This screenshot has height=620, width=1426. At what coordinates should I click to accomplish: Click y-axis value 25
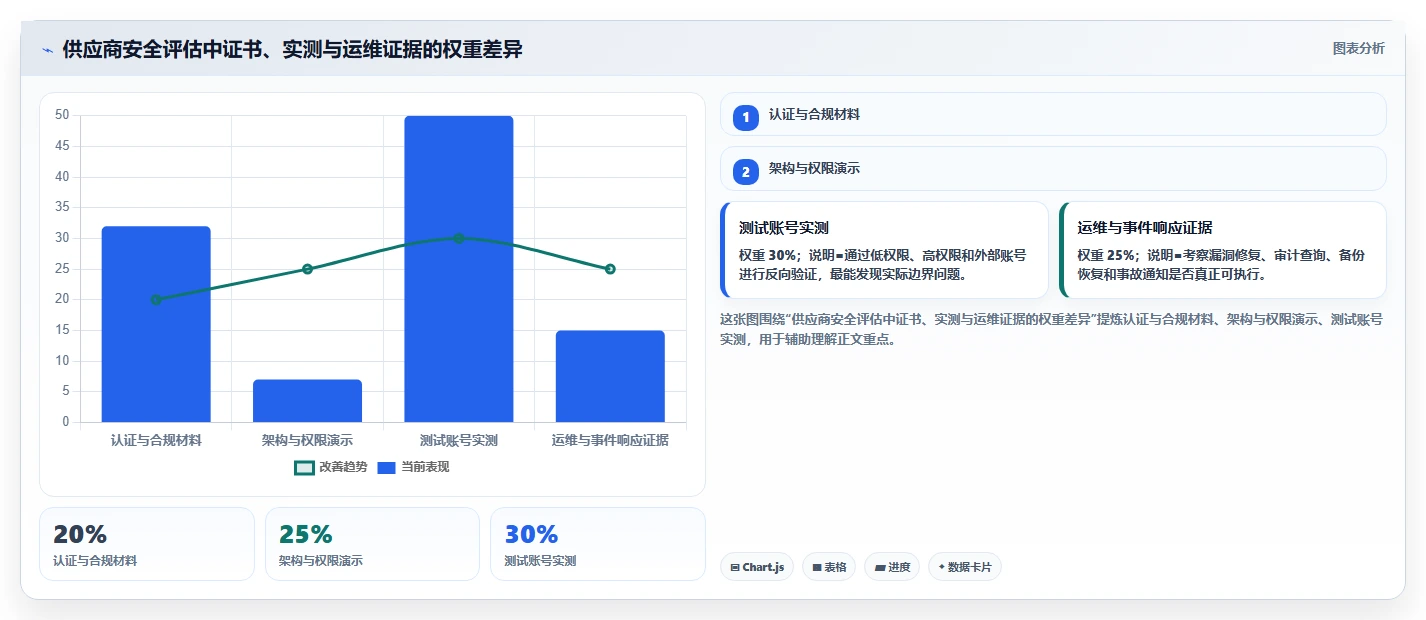[62, 269]
